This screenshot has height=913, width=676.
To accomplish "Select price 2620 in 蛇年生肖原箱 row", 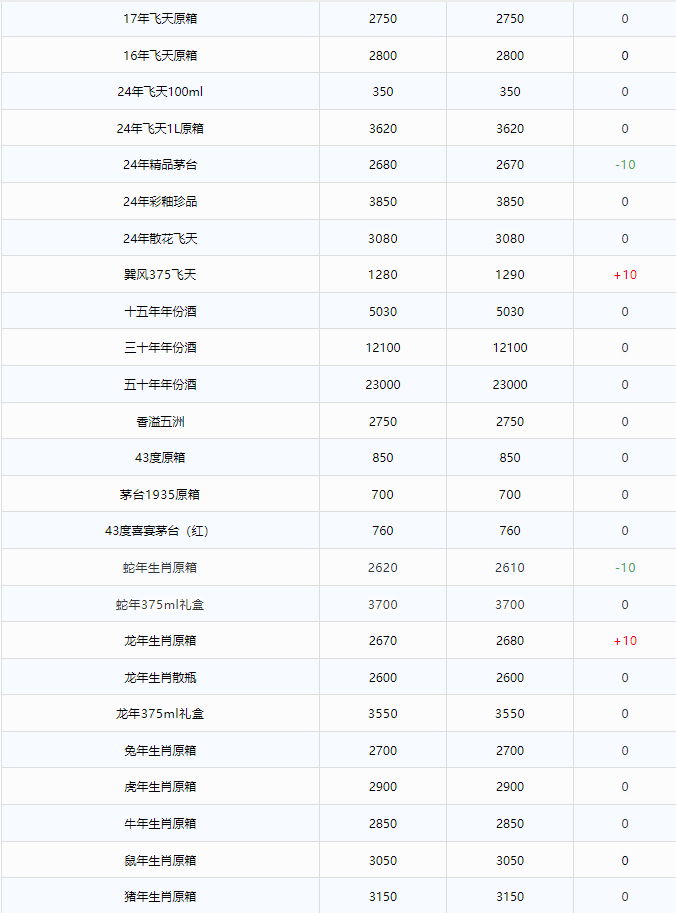I will 383,568.
